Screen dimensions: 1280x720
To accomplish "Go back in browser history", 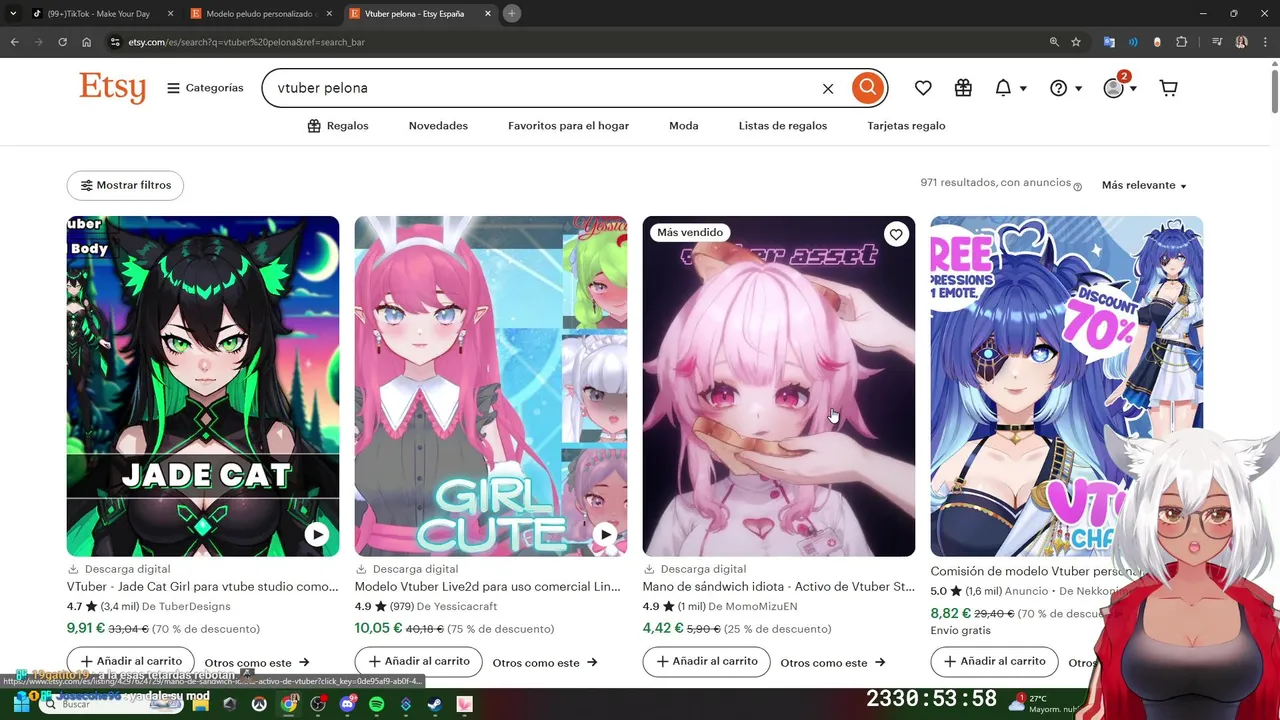I will tap(15, 42).
